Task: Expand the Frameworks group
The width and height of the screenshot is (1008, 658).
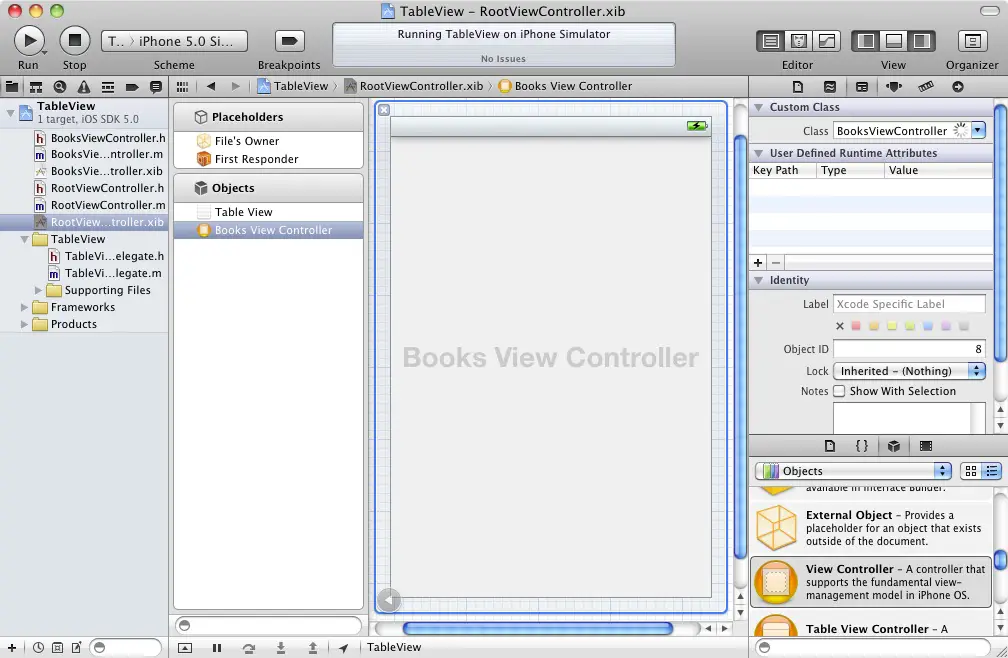Action: click(x=25, y=307)
